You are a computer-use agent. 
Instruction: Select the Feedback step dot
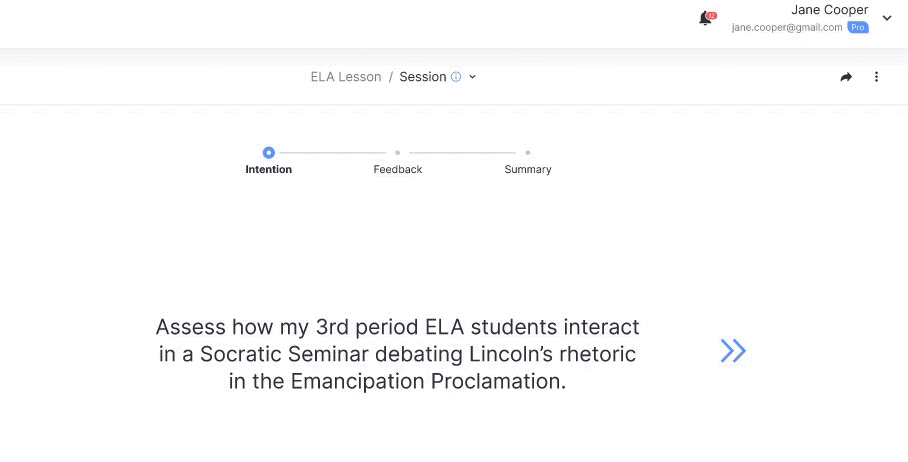pos(398,153)
